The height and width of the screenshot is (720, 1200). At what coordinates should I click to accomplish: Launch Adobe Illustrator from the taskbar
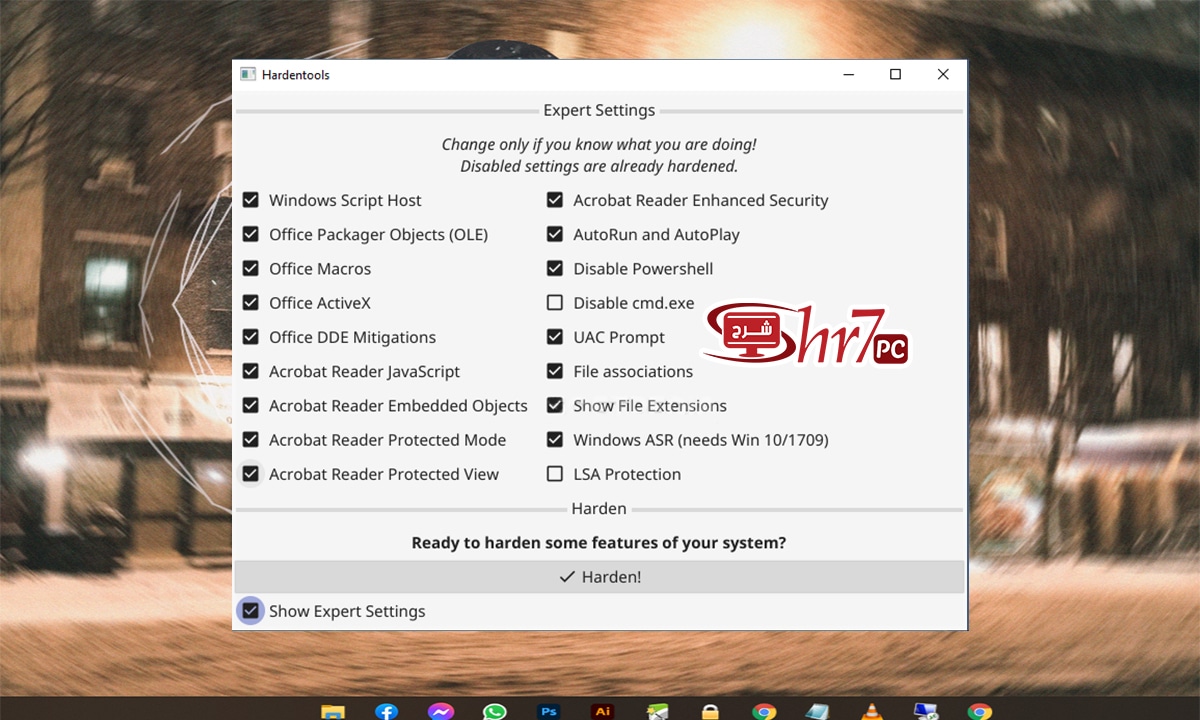[x=602, y=711]
